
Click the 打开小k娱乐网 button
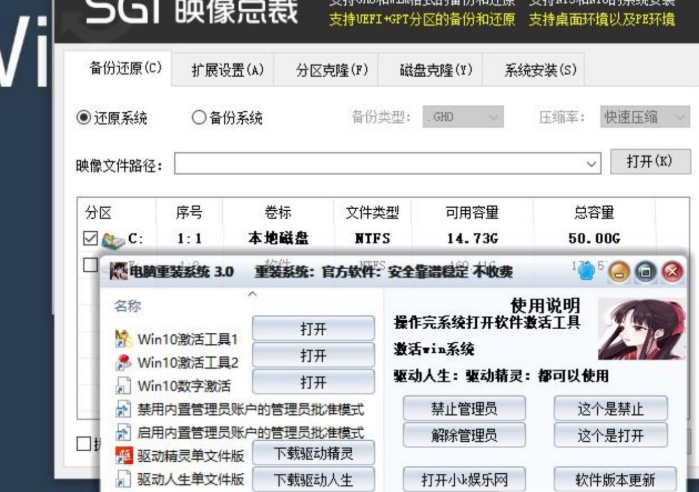coord(464,480)
